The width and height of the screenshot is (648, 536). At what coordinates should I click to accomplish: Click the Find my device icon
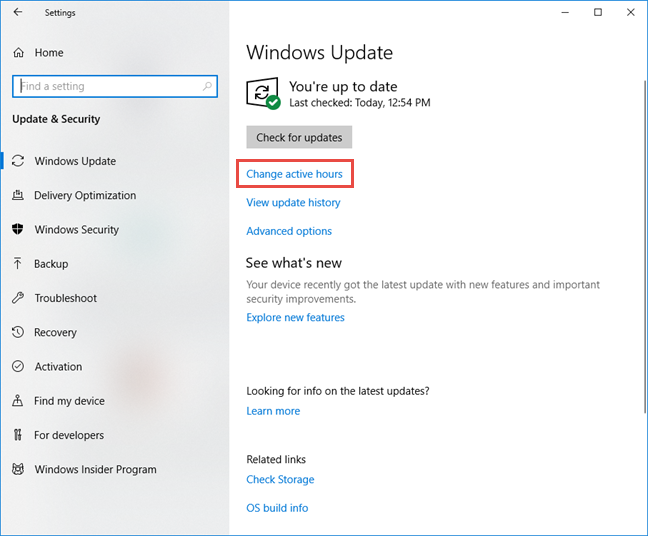(x=18, y=400)
